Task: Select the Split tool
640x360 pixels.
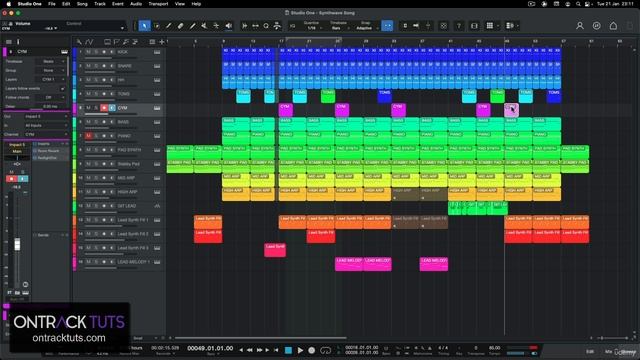Action: (x=168, y=26)
